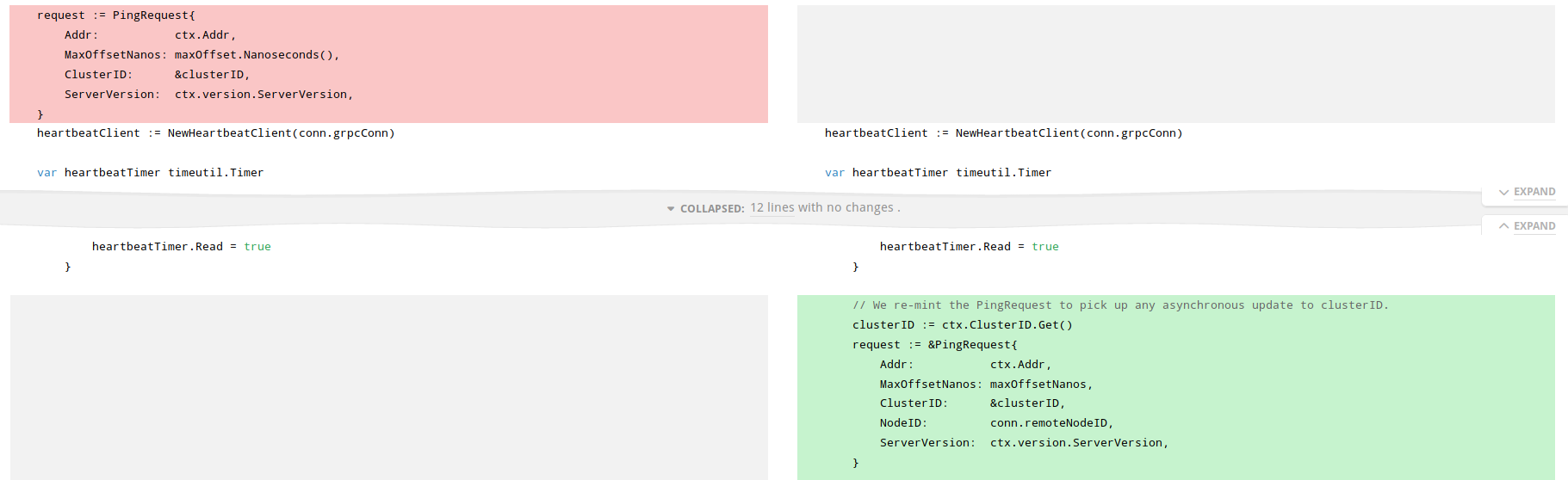Select added 'Addr: ctx.Addr,' line on right
Screen dimensions: 1568x480
(x=965, y=365)
